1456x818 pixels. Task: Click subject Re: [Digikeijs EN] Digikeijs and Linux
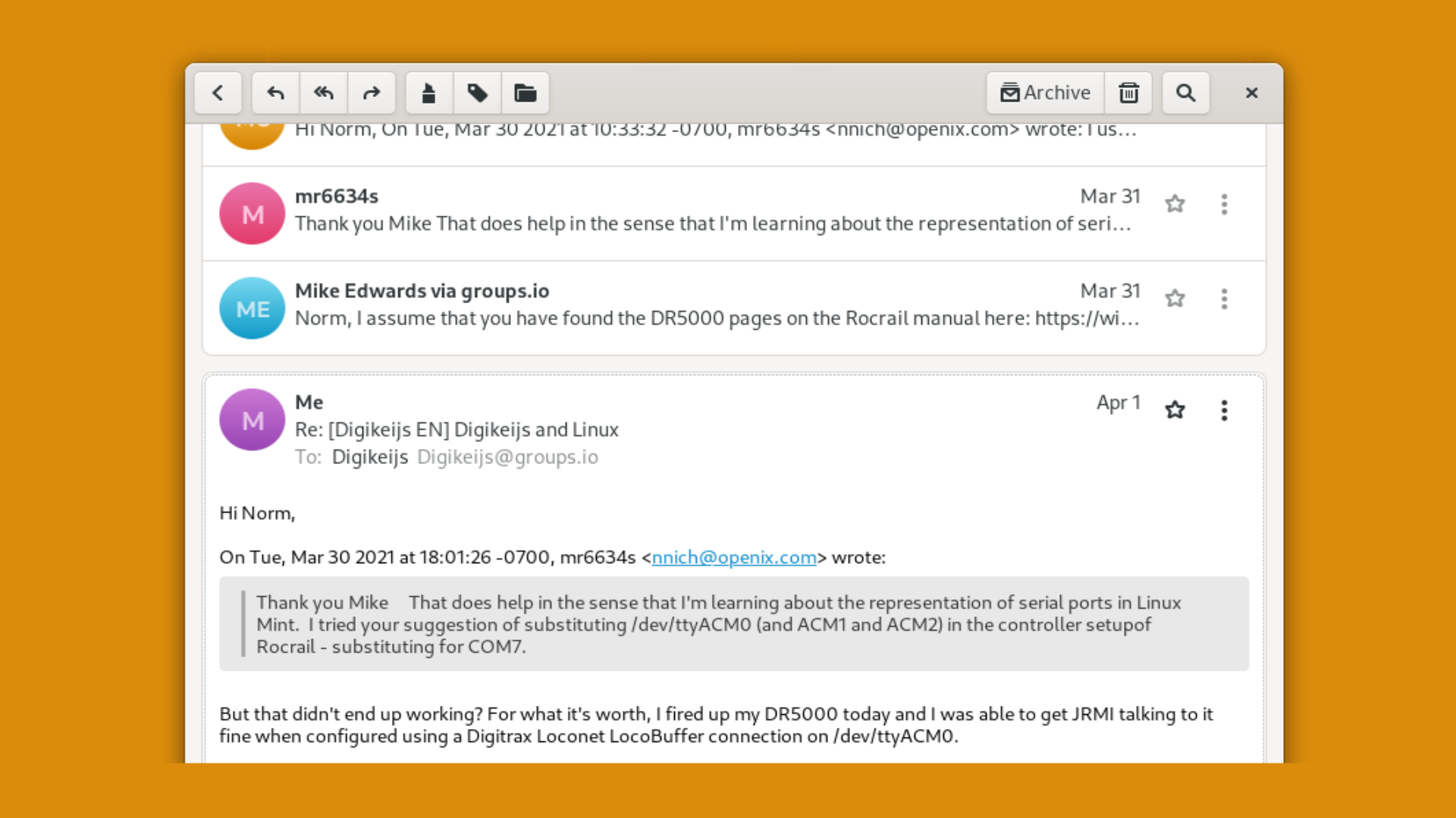[457, 430]
